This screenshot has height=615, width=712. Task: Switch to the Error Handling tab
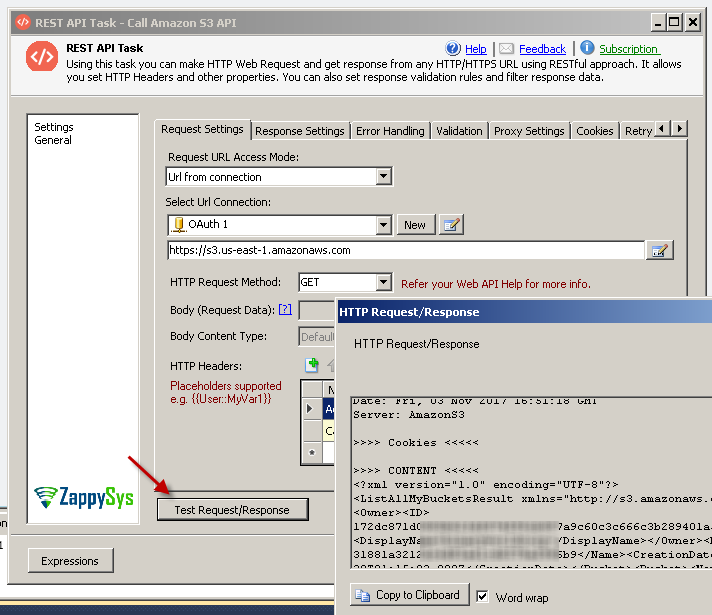(x=390, y=131)
